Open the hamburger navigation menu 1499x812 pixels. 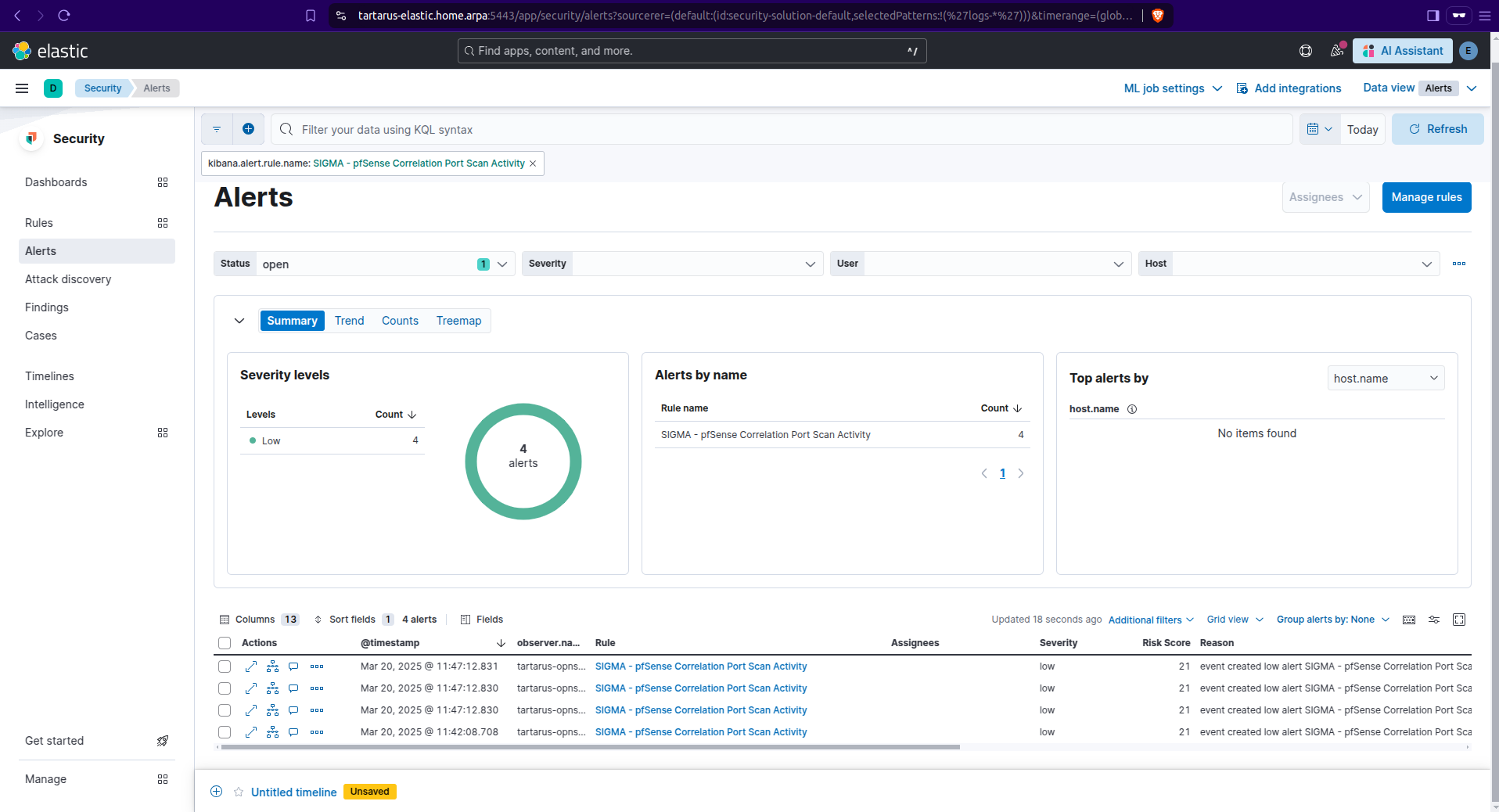click(22, 88)
